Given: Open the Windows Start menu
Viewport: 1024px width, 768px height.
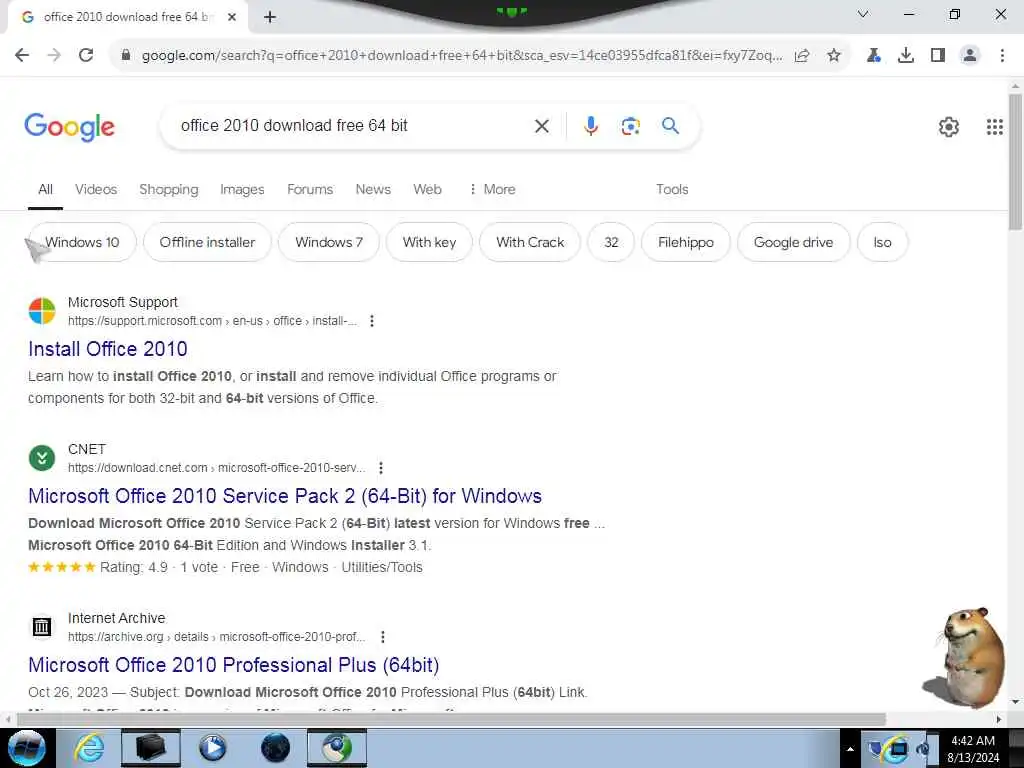Looking at the screenshot, I should click(x=26, y=748).
